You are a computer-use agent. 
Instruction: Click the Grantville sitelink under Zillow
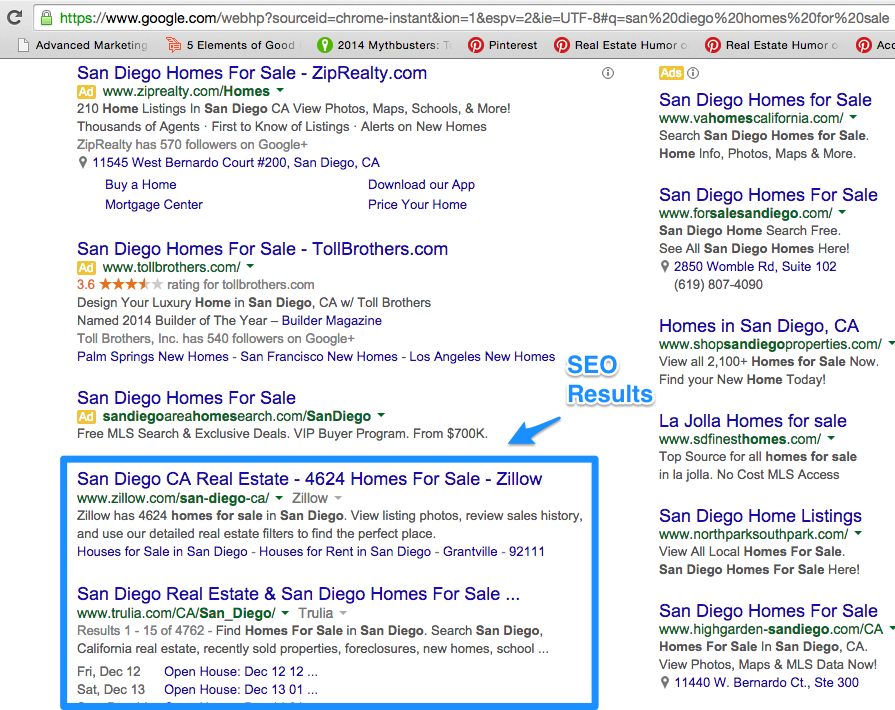pyautogui.click(x=470, y=552)
